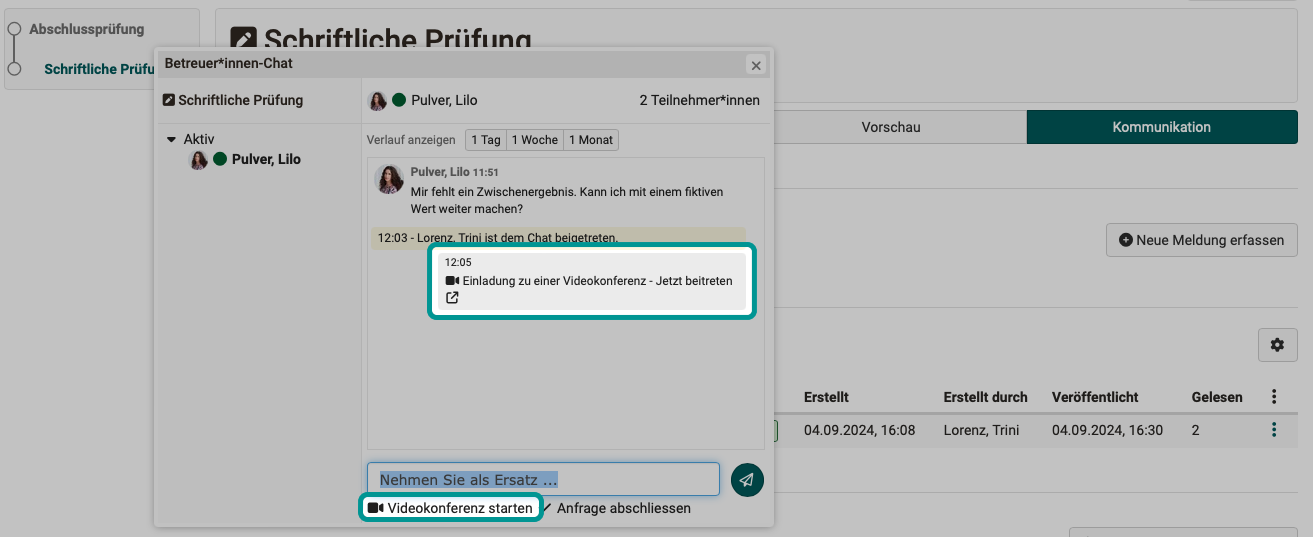Viewport: 1313px width, 537px height.
Task: Show chat history for 1 Monat
Action: (591, 140)
